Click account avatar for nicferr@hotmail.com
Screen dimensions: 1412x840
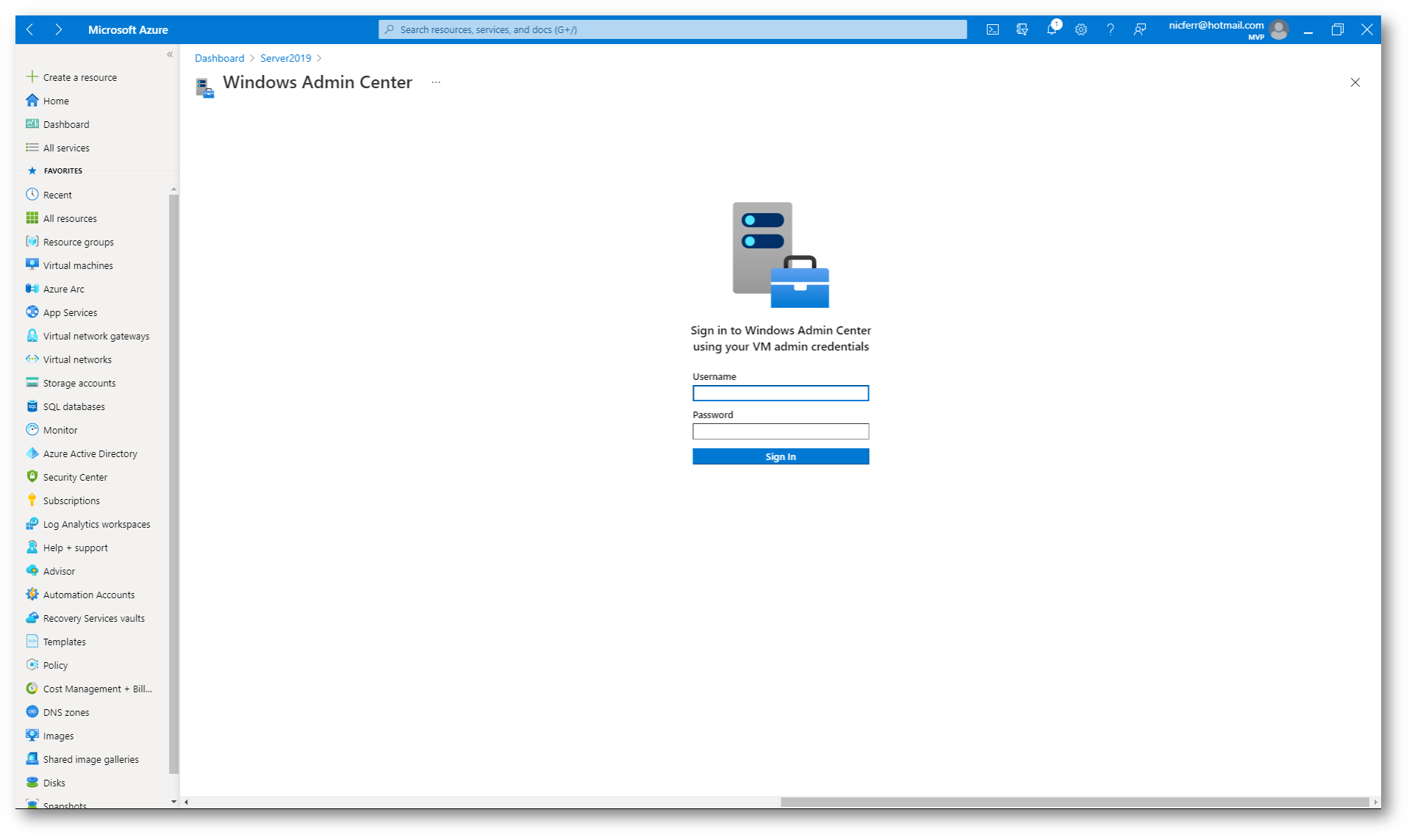(1279, 29)
